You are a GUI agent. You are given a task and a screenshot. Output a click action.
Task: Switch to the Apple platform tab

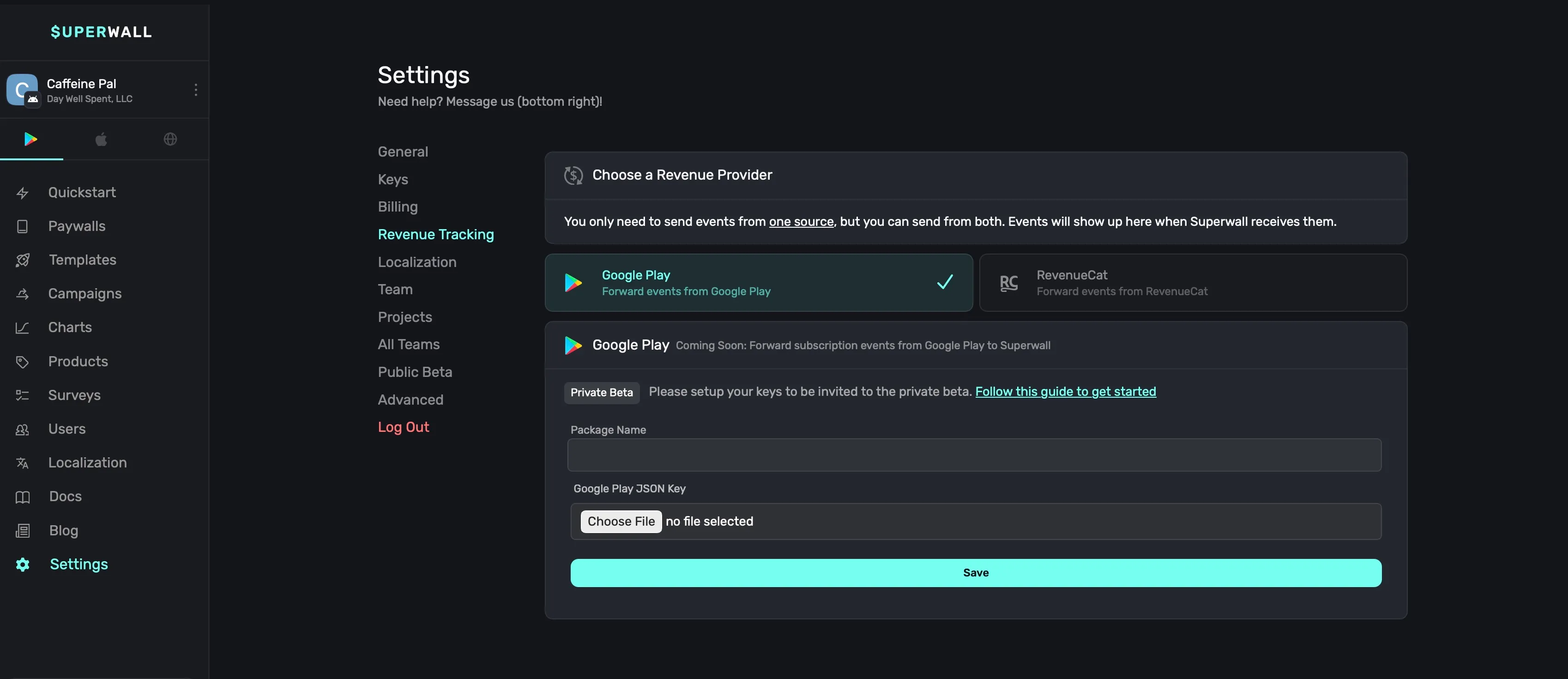coord(101,139)
